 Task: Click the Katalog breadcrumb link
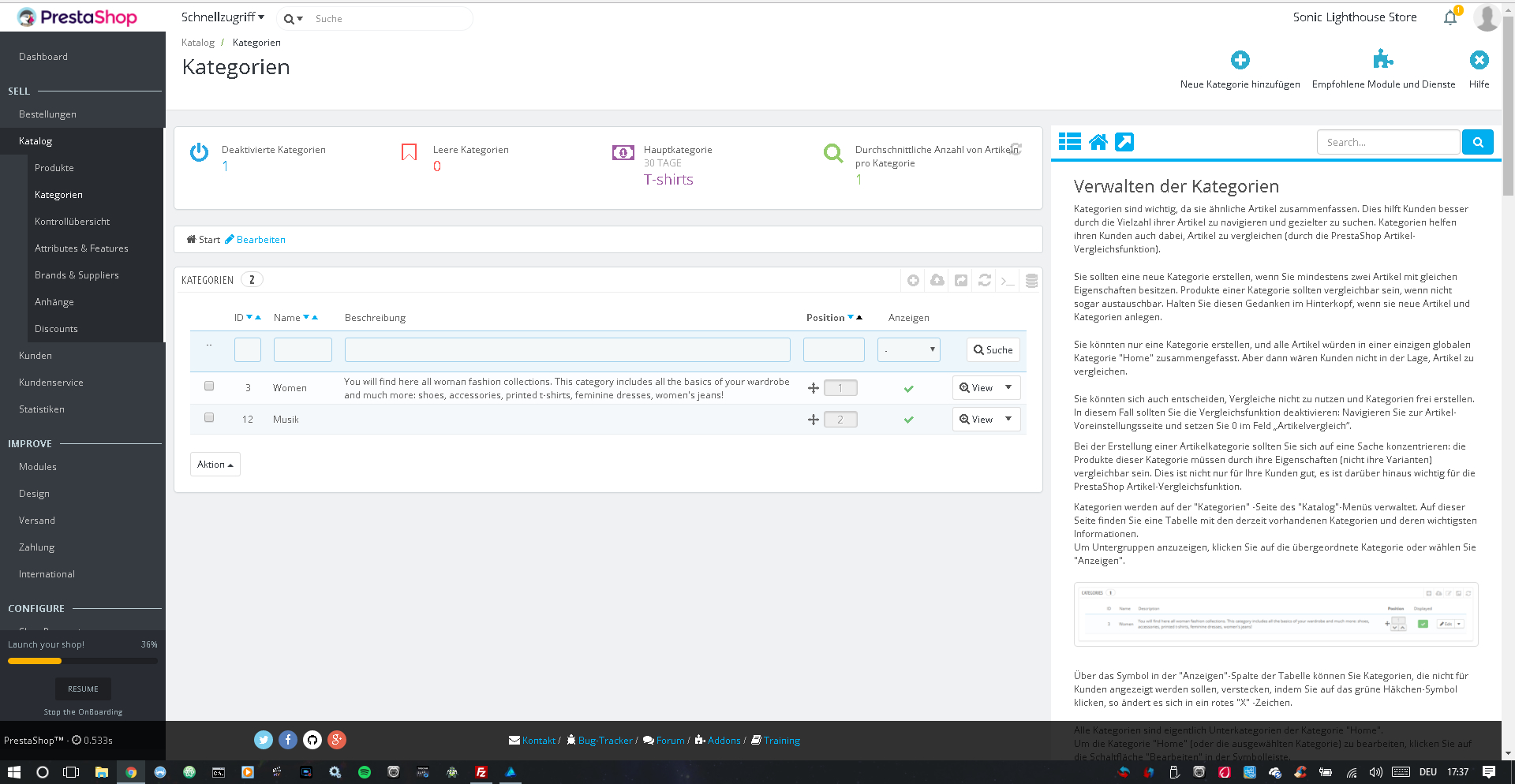click(x=197, y=43)
